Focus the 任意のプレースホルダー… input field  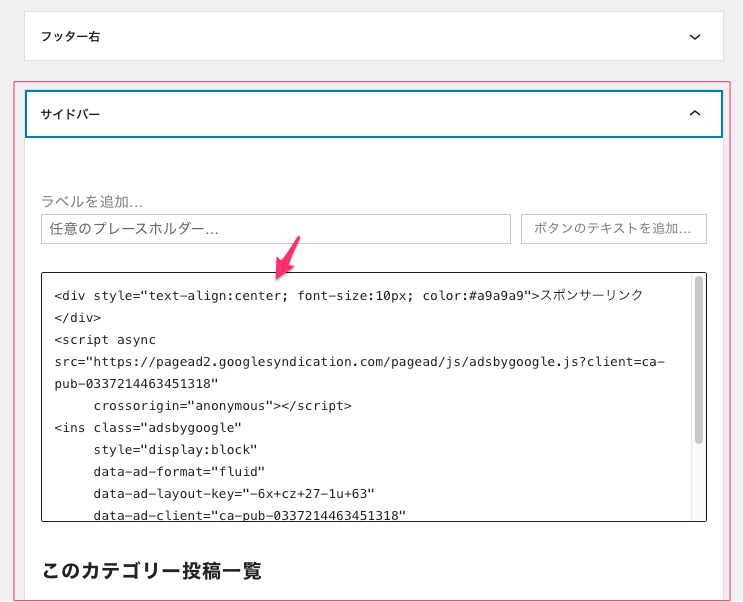[x=275, y=229]
